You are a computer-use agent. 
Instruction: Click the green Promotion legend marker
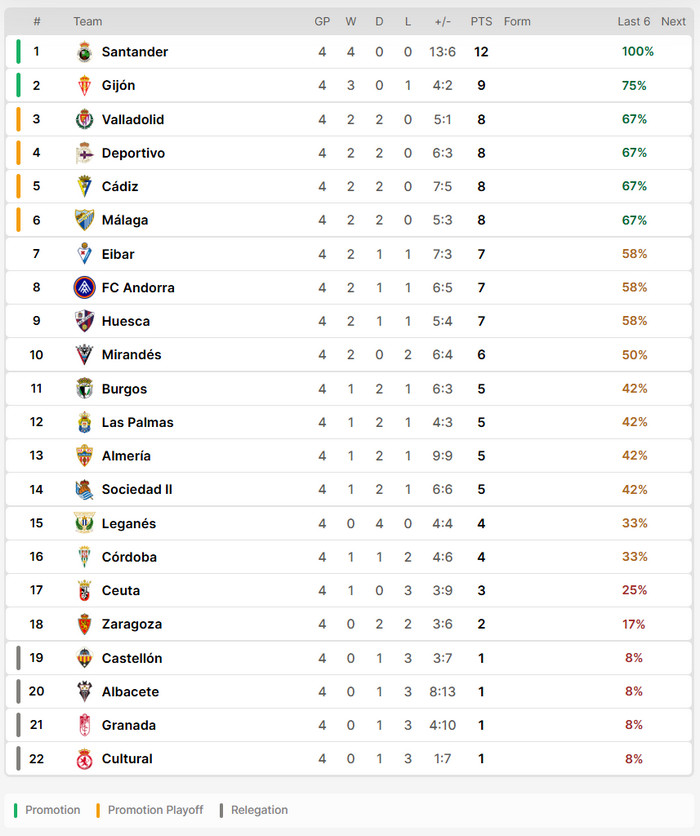point(15,810)
